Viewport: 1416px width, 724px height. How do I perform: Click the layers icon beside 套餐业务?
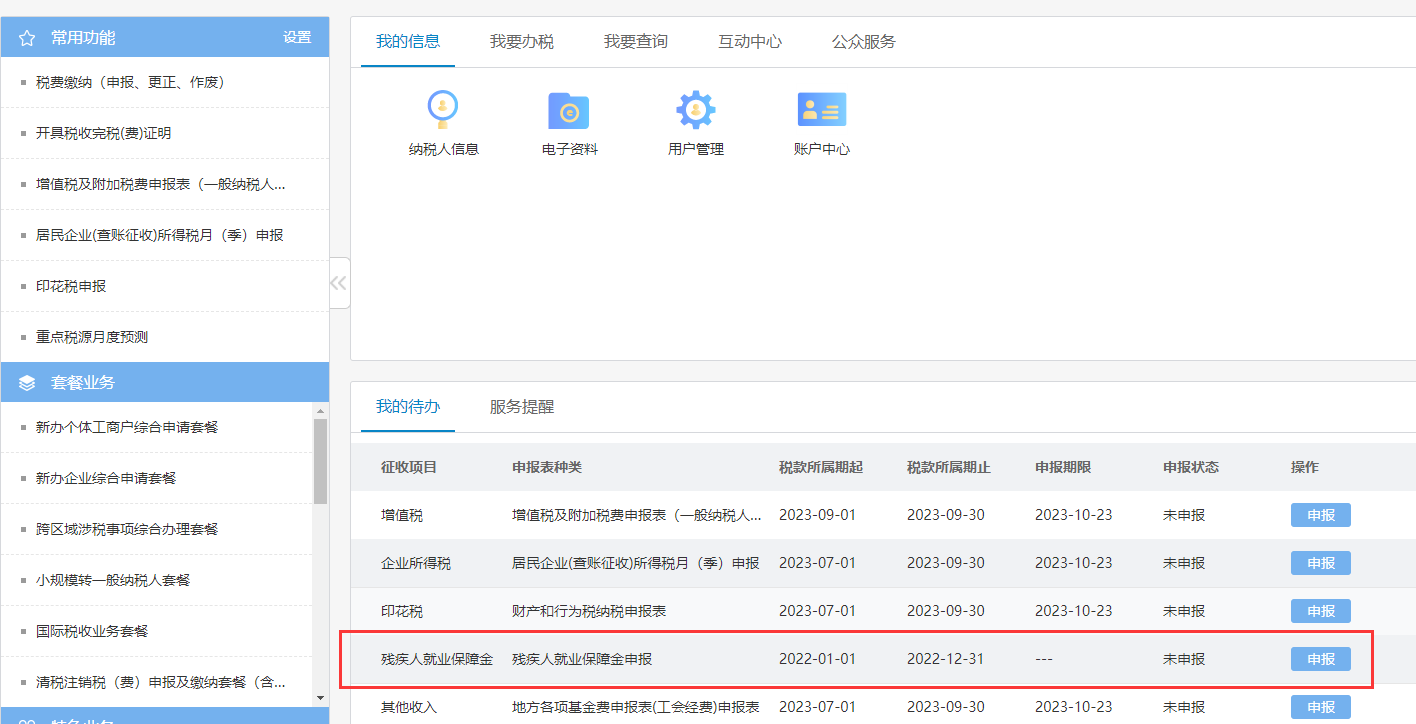27,383
